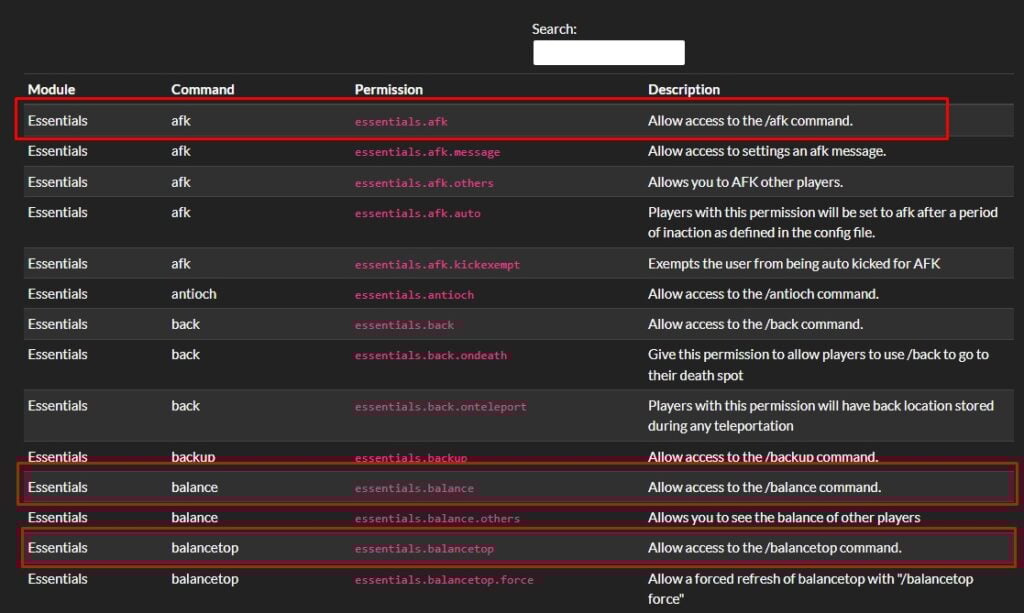The height and width of the screenshot is (613, 1024).
Task: Select essentials.afk.auto permission entry
Action: pyautogui.click(x=417, y=213)
